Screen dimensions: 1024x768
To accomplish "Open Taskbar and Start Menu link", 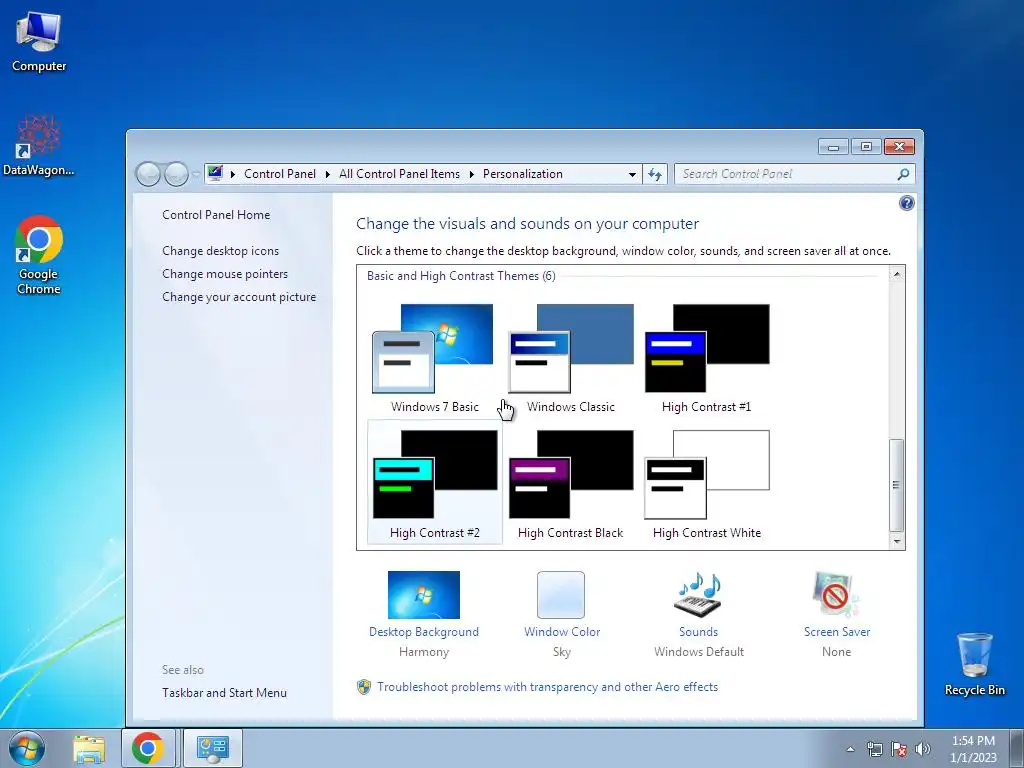I will (224, 693).
